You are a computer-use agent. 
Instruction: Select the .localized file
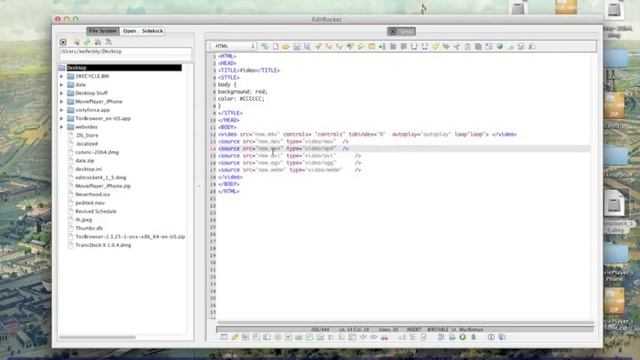point(87,144)
